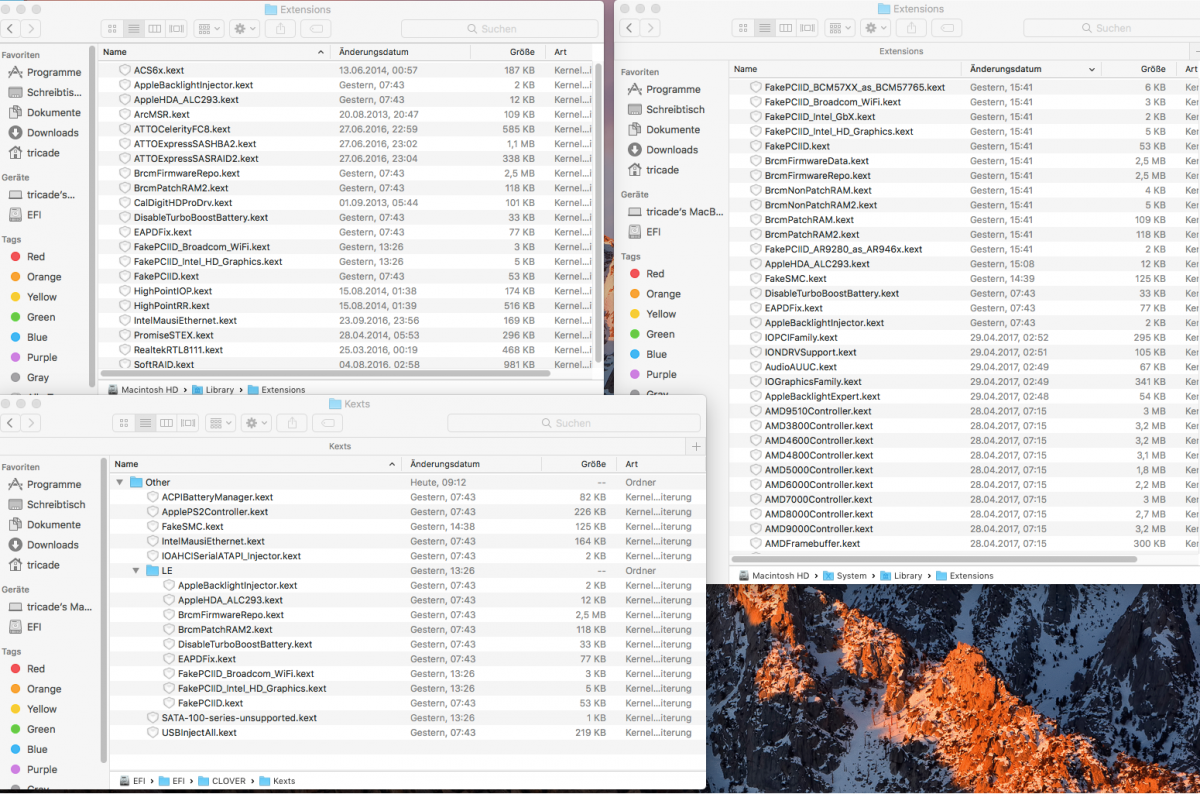Open EFI volume in the Kexts window sidebar
Screen dimensions: 1200x794
(x=34, y=627)
